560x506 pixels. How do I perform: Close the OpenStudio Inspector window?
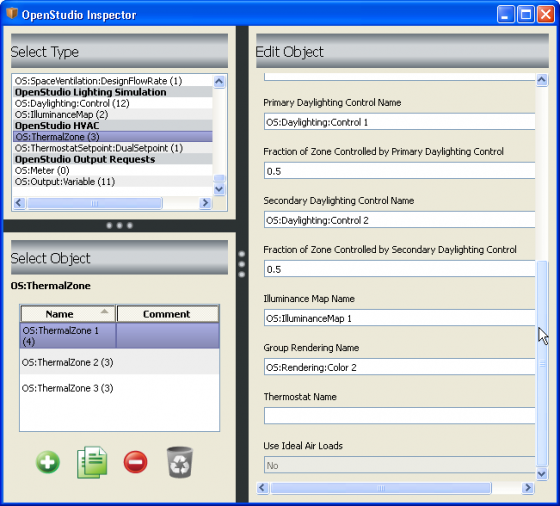(x=546, y=14)
